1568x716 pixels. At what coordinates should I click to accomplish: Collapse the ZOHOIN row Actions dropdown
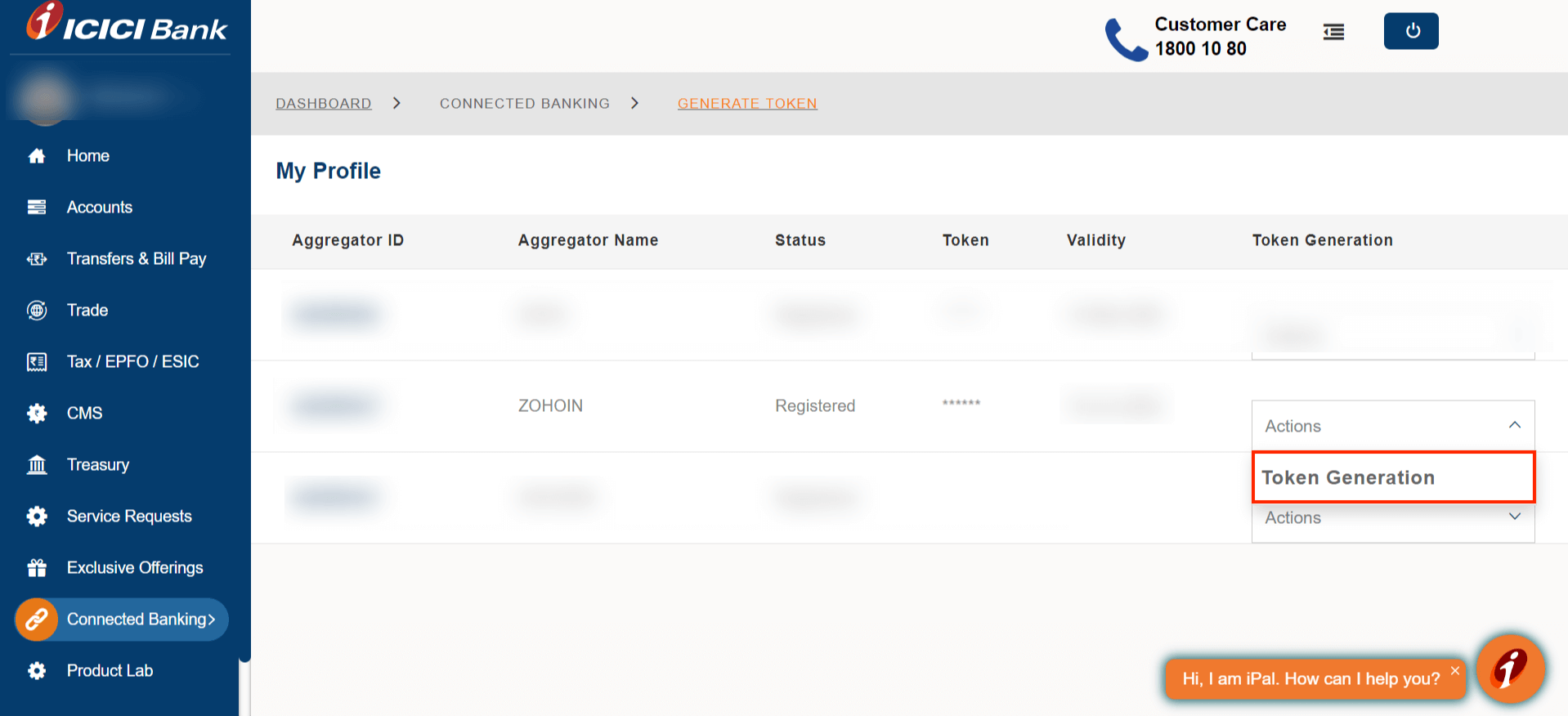(1393, 426)
